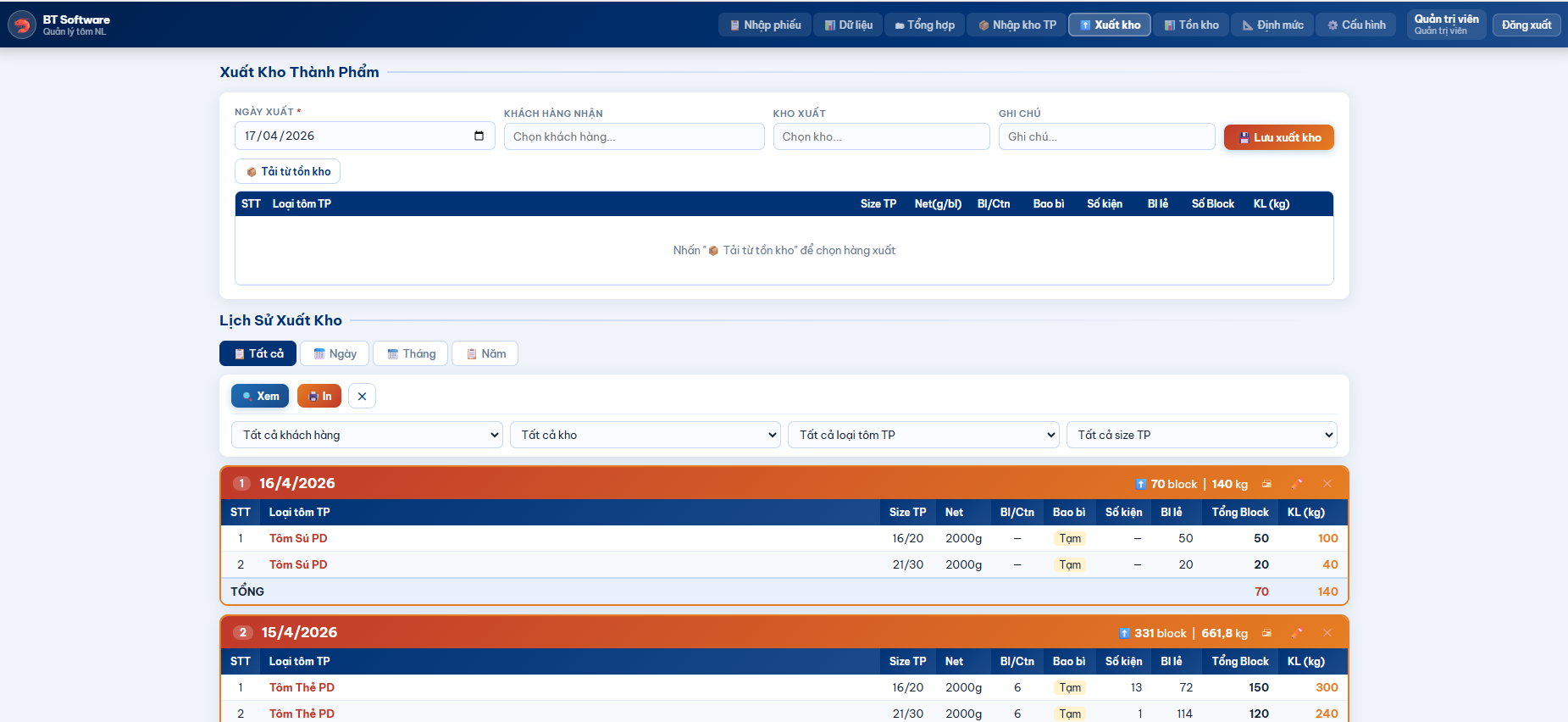The height and width of the screenshot is (722, 1568).
Task: Edit the 16/4/2026 export record with pencil icon
Action: click(1296, 484)
